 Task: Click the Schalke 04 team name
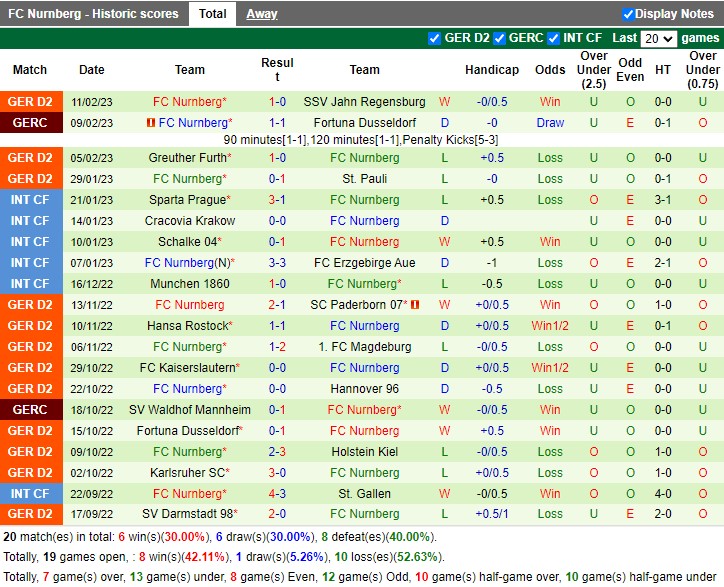pyautogui.click(x=187, y=242)
